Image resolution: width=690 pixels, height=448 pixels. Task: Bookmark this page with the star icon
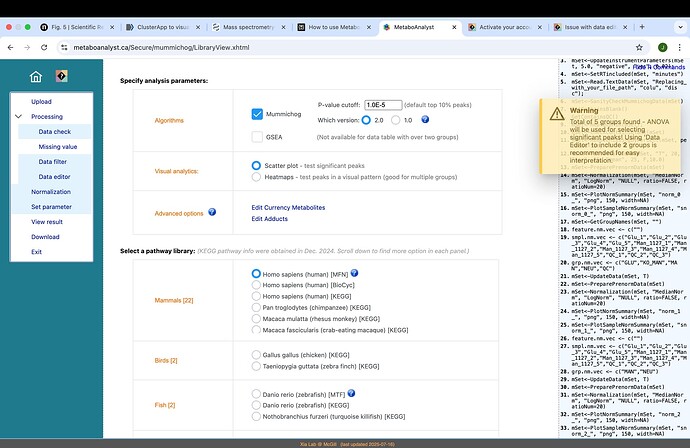(639, 47)
